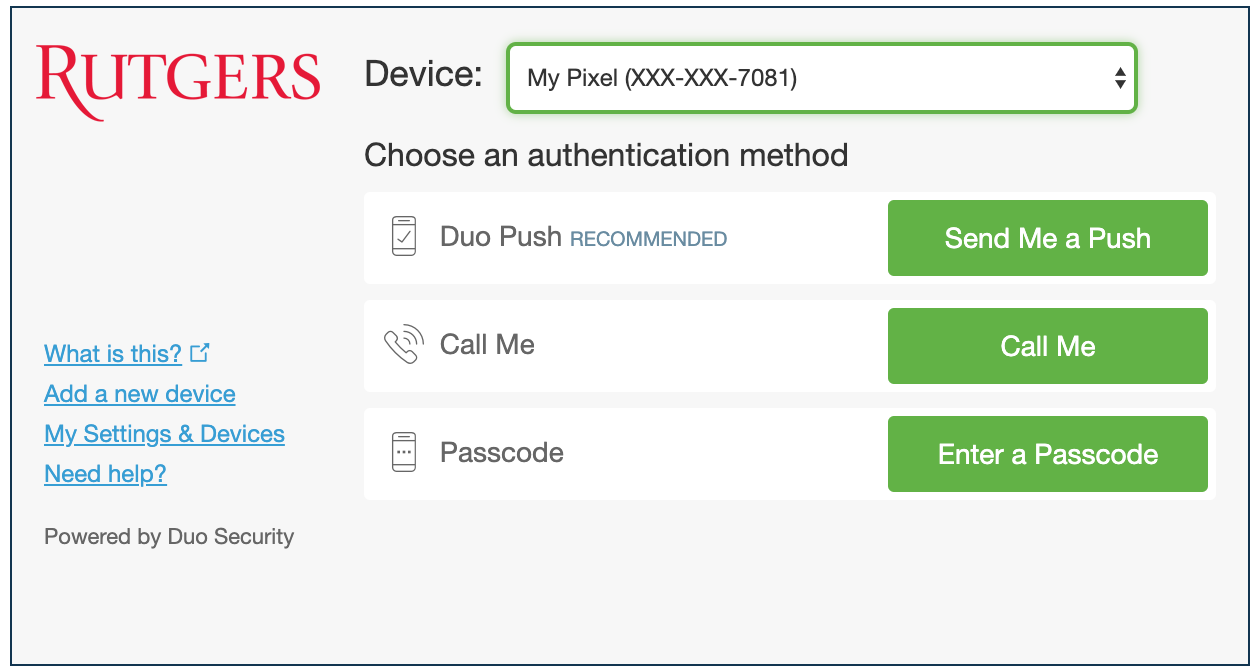
Task: Click the Enter a Passcode button
Action: click(x=1048, y=453)
